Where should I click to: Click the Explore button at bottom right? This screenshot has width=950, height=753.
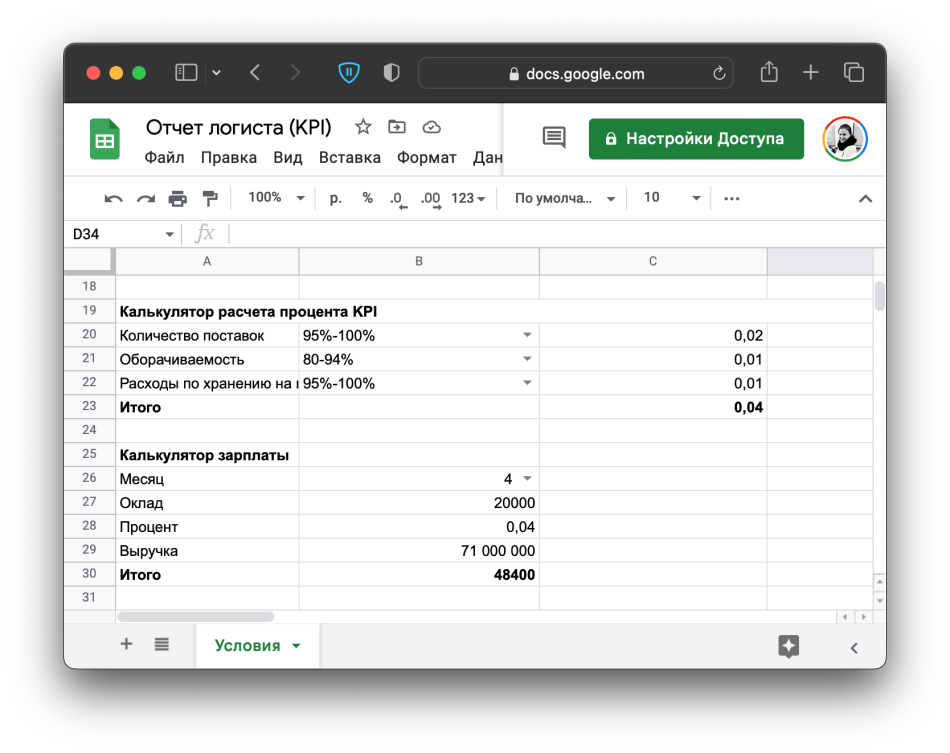tap(788, 646)
